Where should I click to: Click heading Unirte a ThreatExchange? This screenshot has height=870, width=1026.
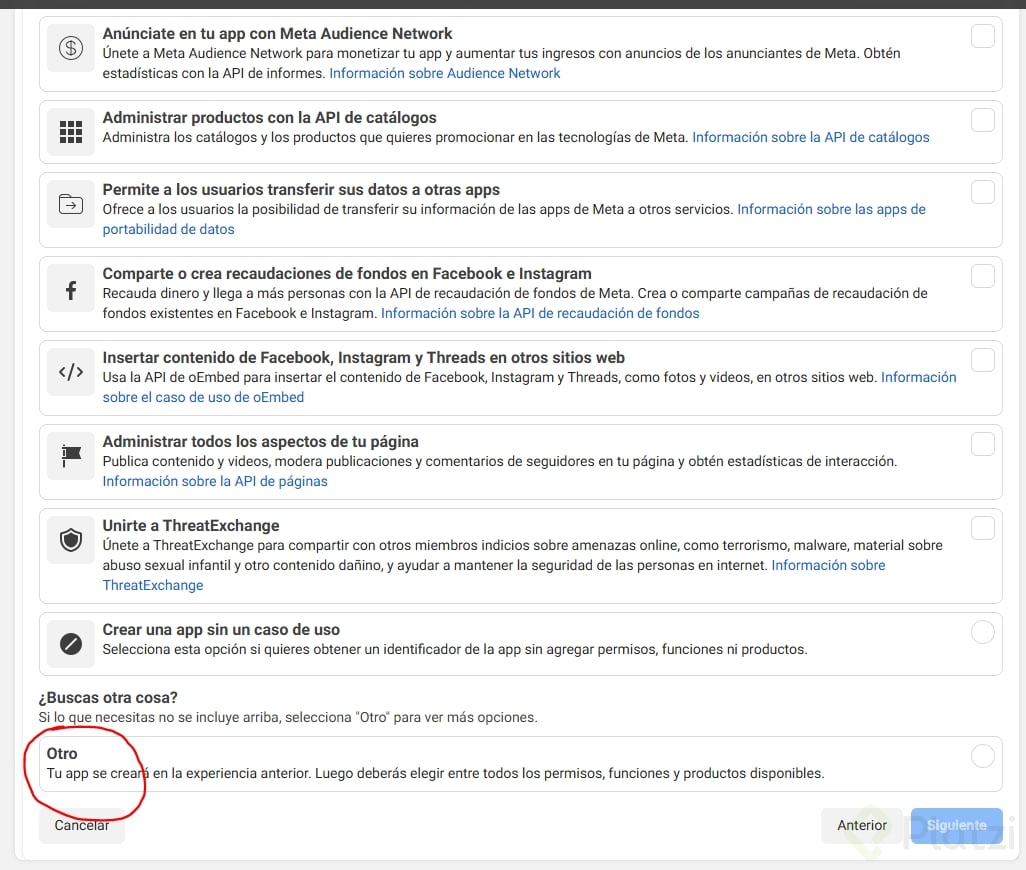(191, 526)
